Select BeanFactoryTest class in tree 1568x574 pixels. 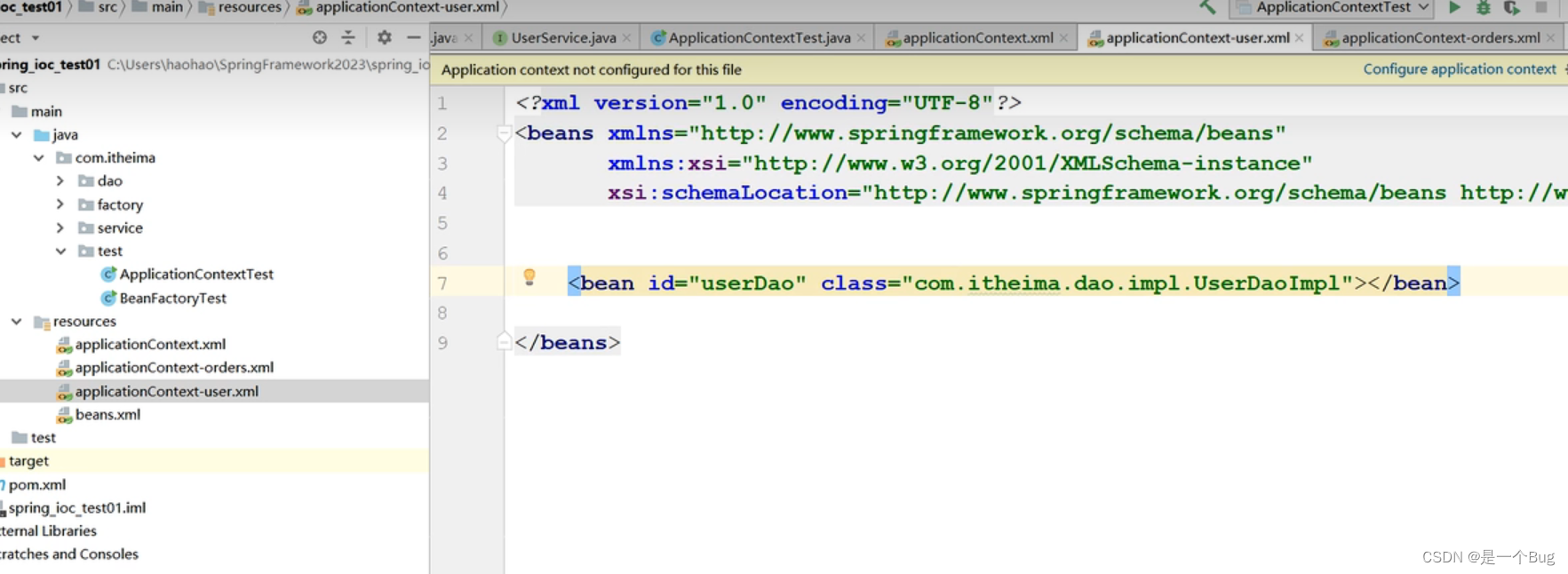(x=172, y=298)
